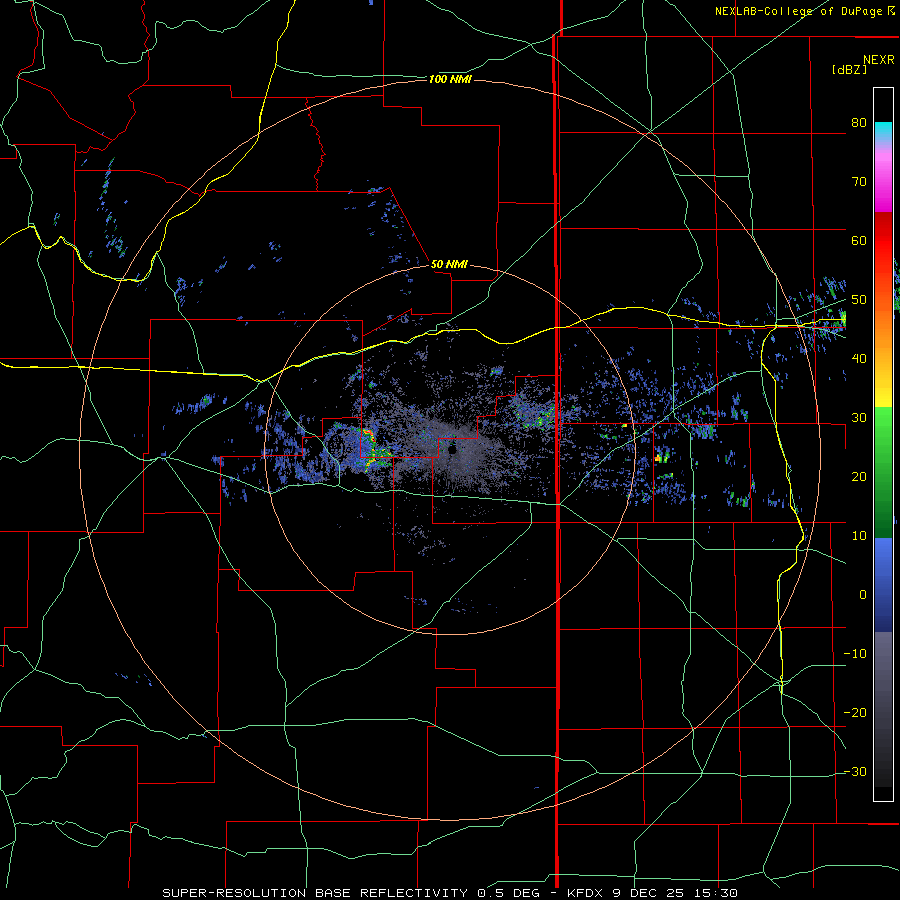Click the 10 dBZ scale value
Viewport: 900px width, 900px height.
pos(859,536)
